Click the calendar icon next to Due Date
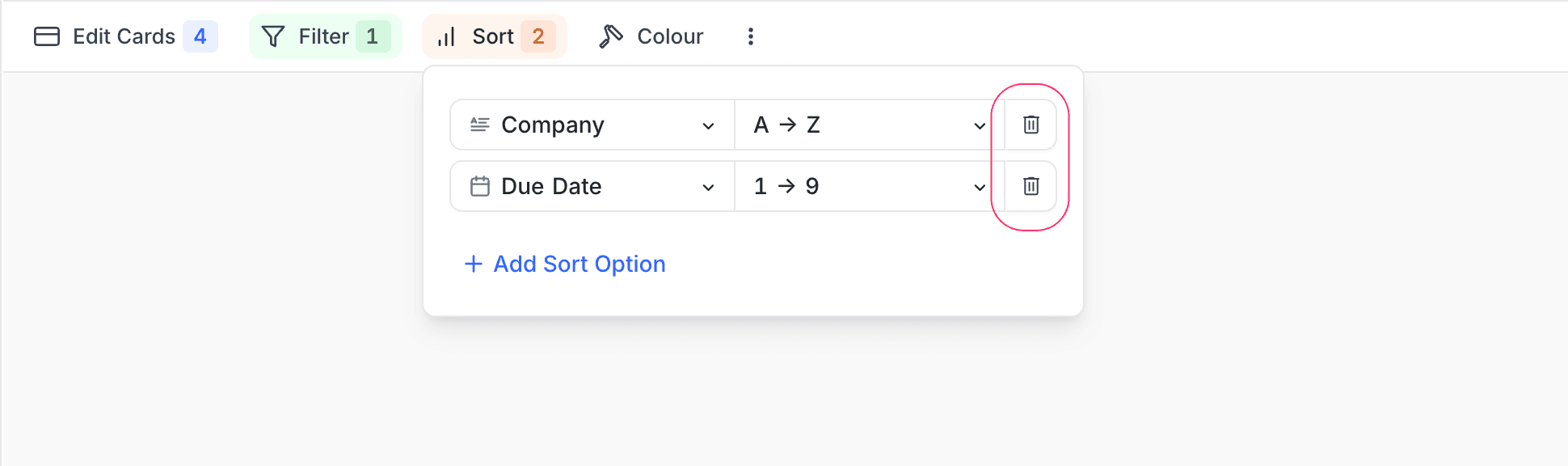The height and width of the screenshot is (466, 1568). pos(480,186)
